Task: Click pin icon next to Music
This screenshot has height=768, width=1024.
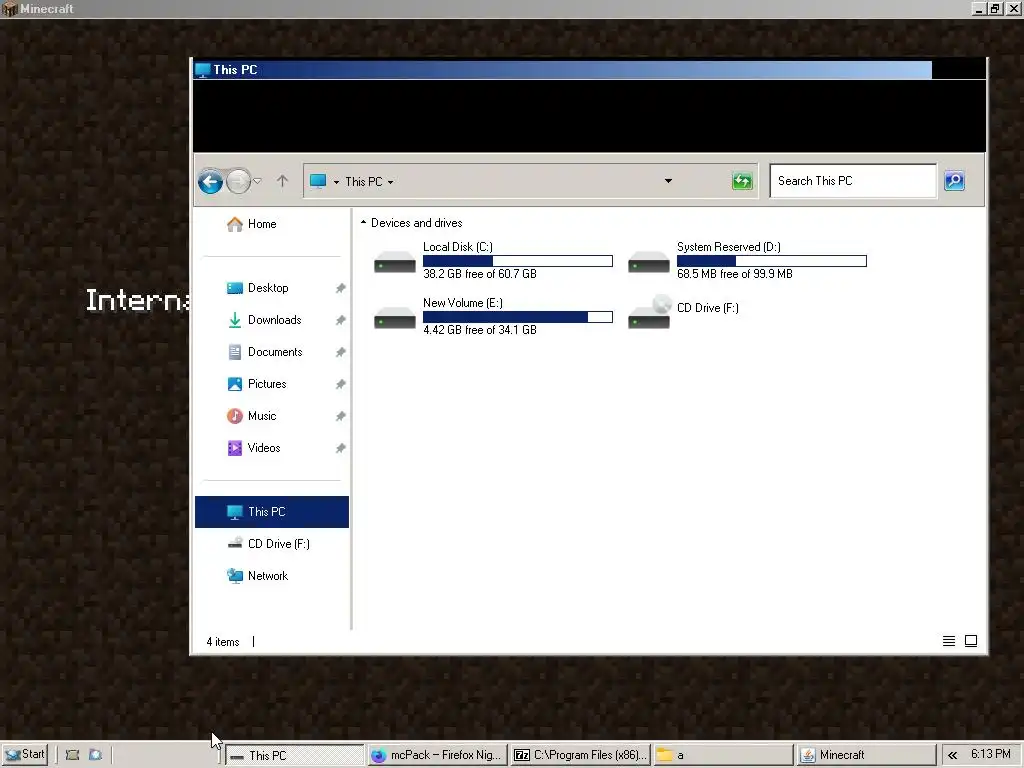Action: point(340,416)
